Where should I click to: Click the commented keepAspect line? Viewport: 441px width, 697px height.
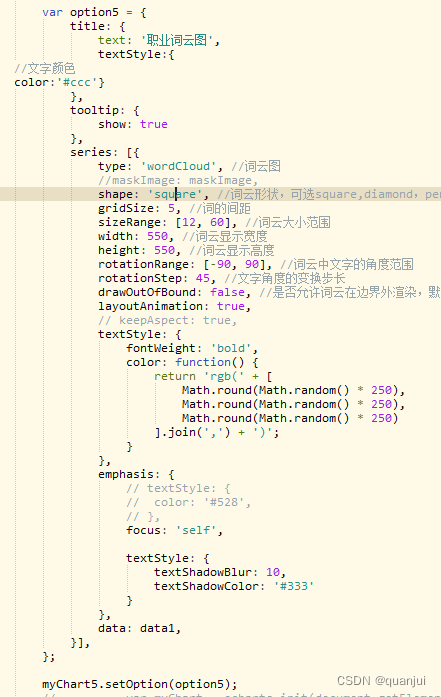pos(168,320)
